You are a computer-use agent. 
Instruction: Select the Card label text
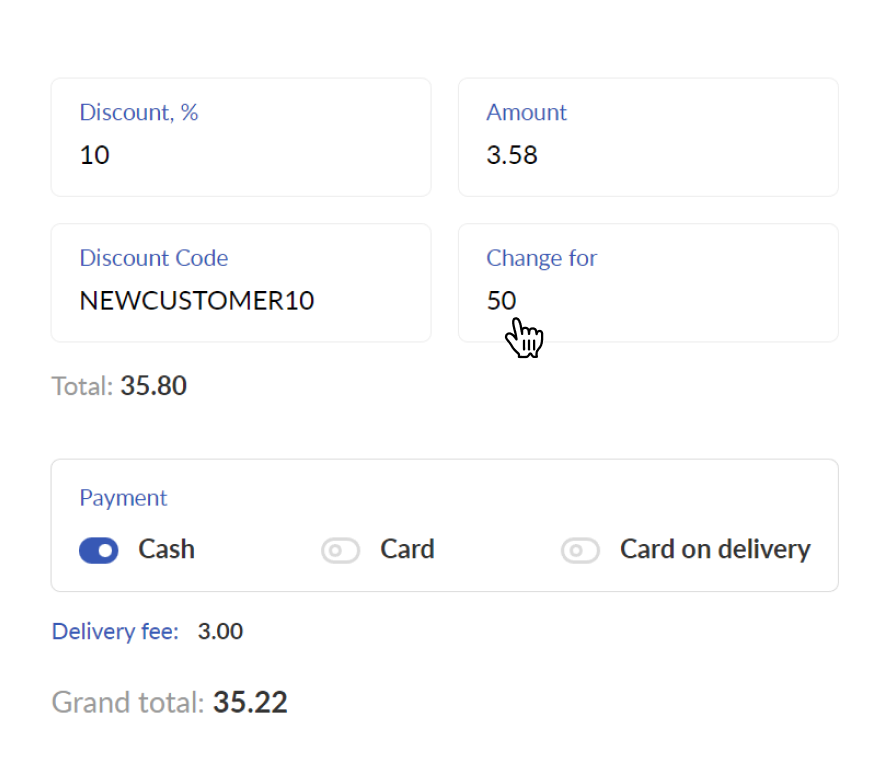tap(407, 549)
